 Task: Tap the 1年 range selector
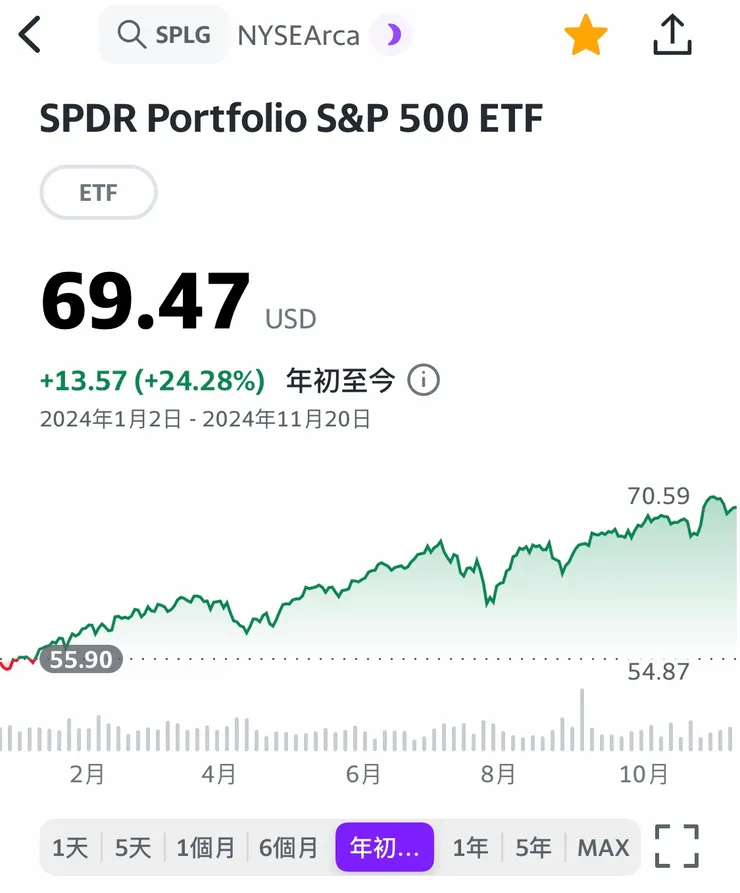(470, 846)
